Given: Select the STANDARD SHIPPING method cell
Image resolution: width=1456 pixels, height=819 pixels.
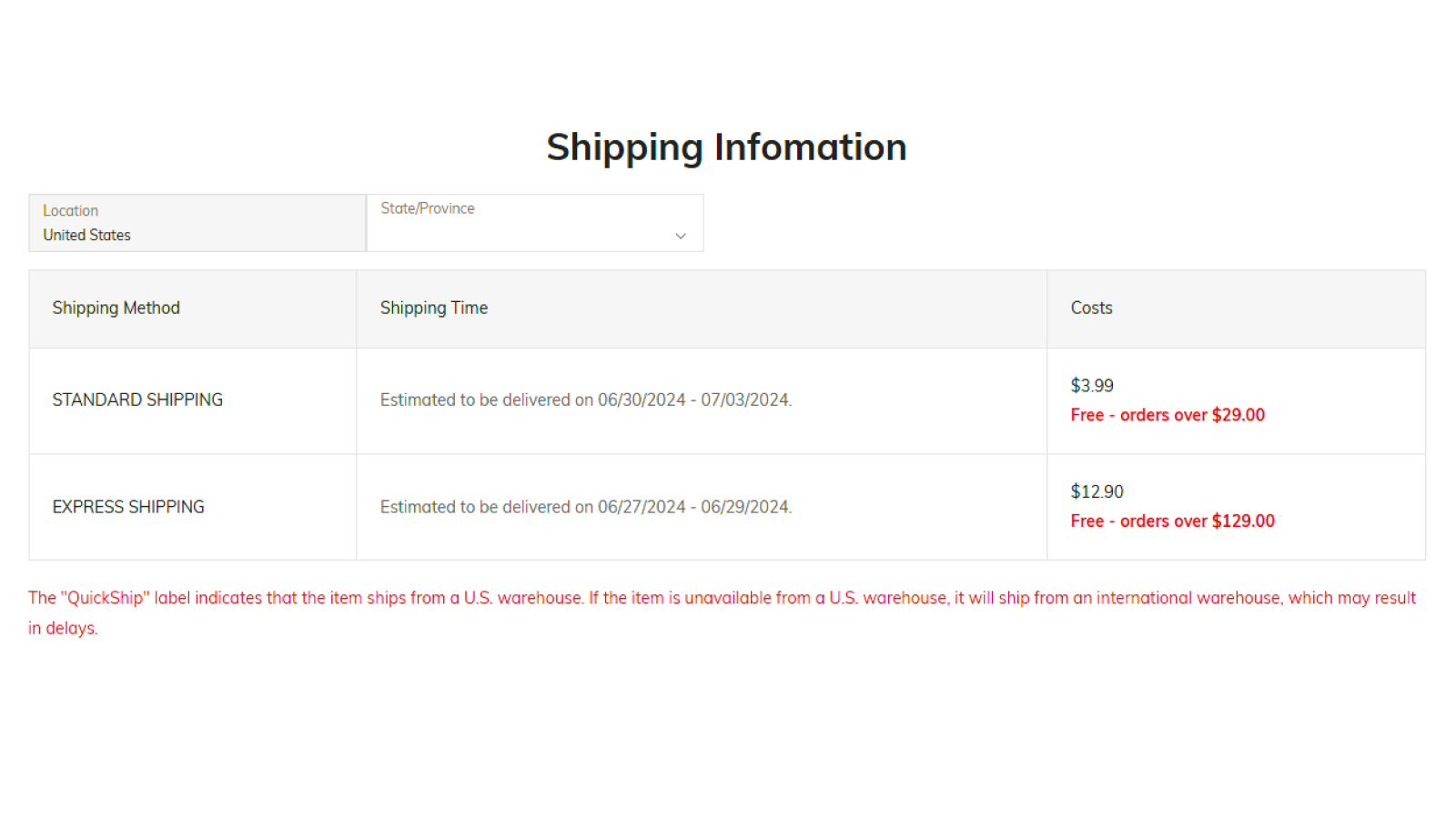Looking at the screenshot, I should click(137, 399).
